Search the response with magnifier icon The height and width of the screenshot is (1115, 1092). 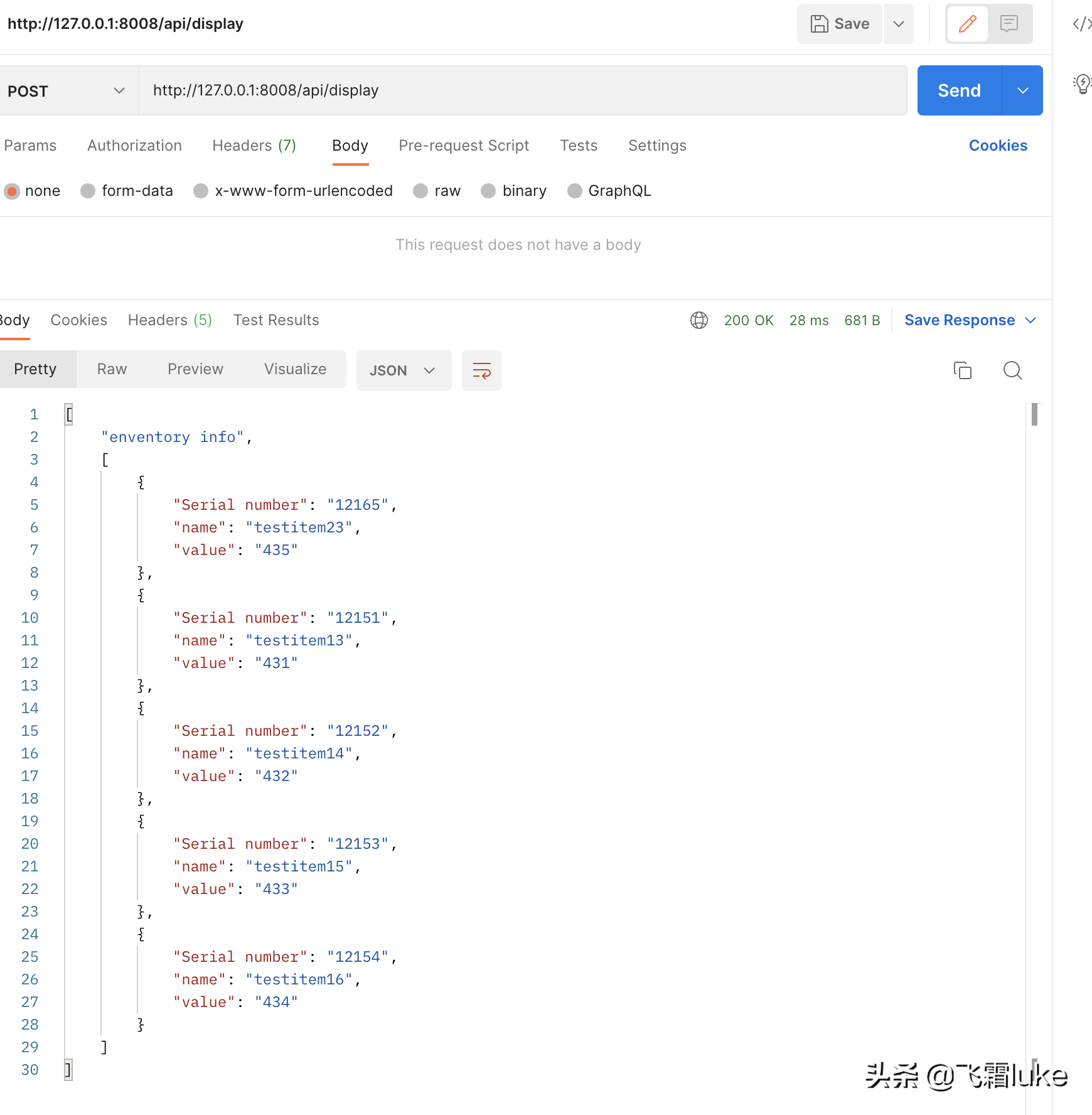1012,370
